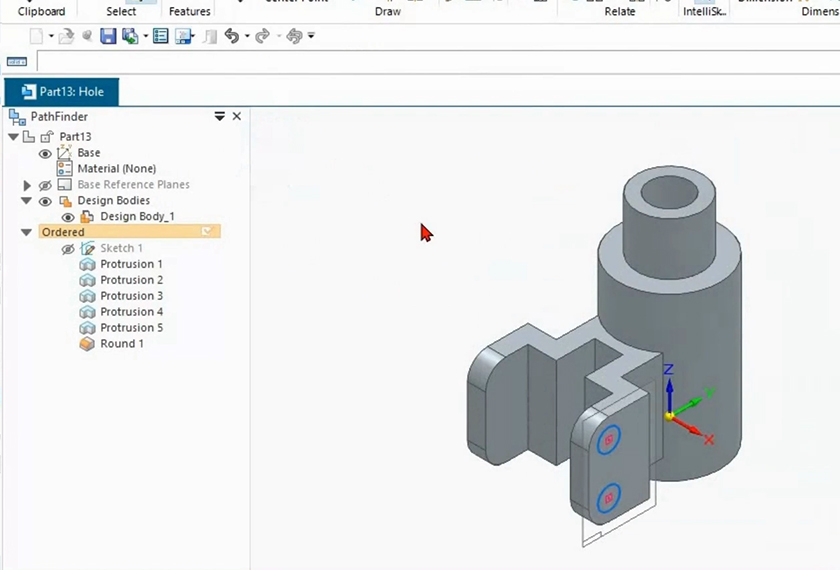840x570 pixels.
Task: Toggle visibility of Sketch 1
Action: [x=68, y=249]
